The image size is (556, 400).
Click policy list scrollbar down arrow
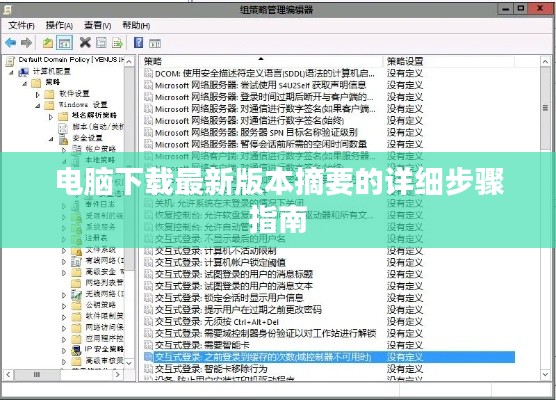[x=545, y=374]
